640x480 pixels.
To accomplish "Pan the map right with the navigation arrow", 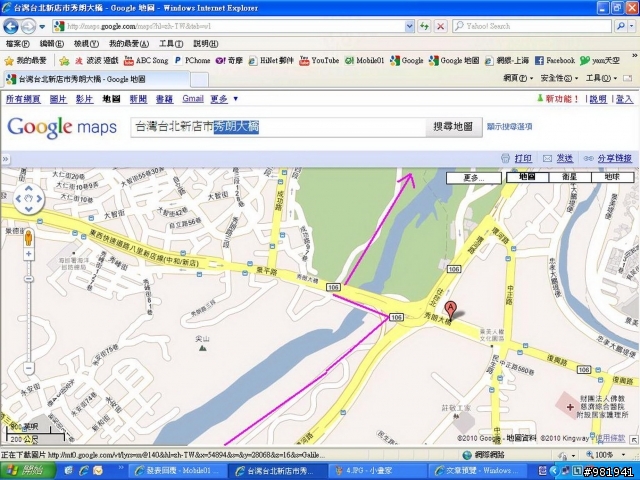I will point(39,199).
